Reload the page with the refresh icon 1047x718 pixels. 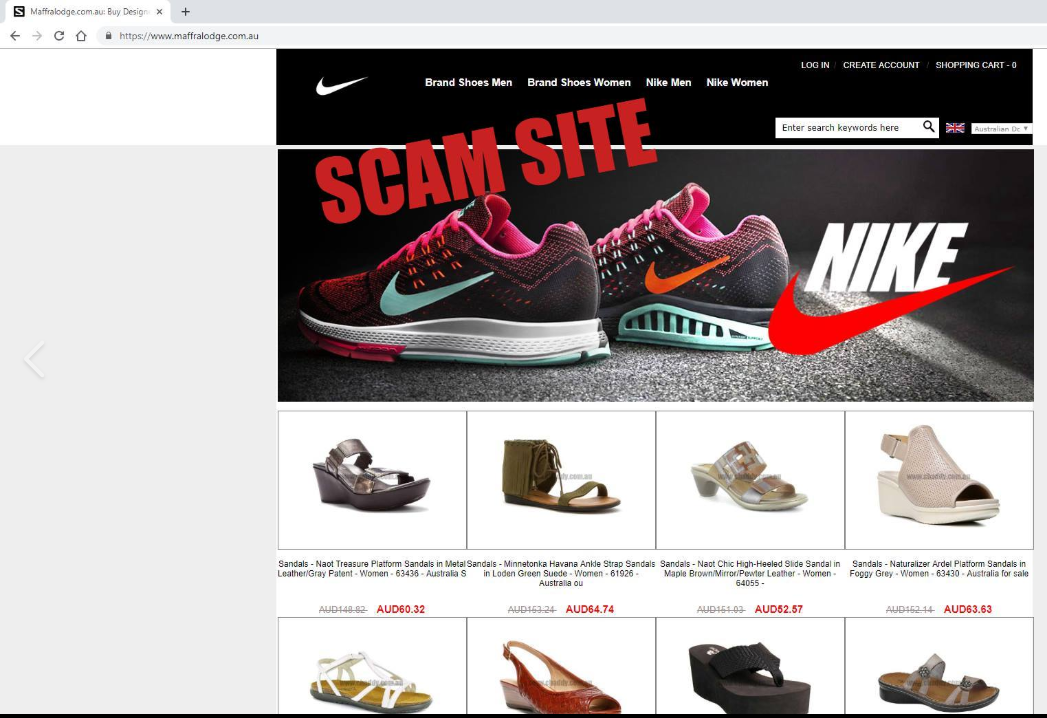59,36
